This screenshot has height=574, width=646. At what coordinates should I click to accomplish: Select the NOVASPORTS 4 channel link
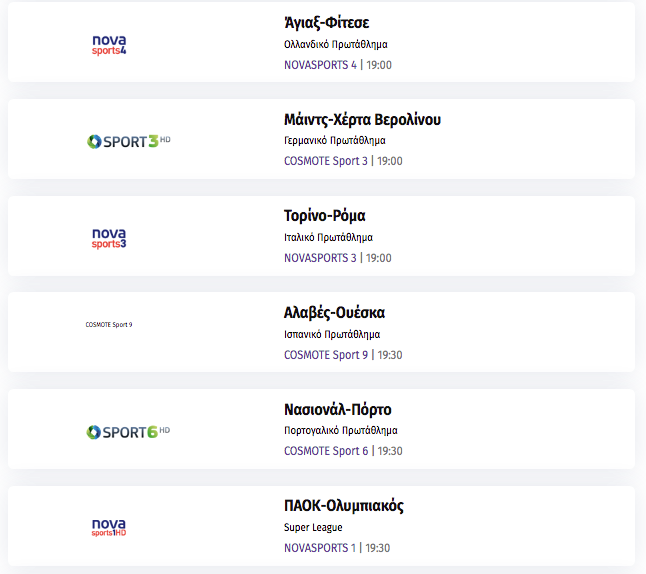coord(320,65)
